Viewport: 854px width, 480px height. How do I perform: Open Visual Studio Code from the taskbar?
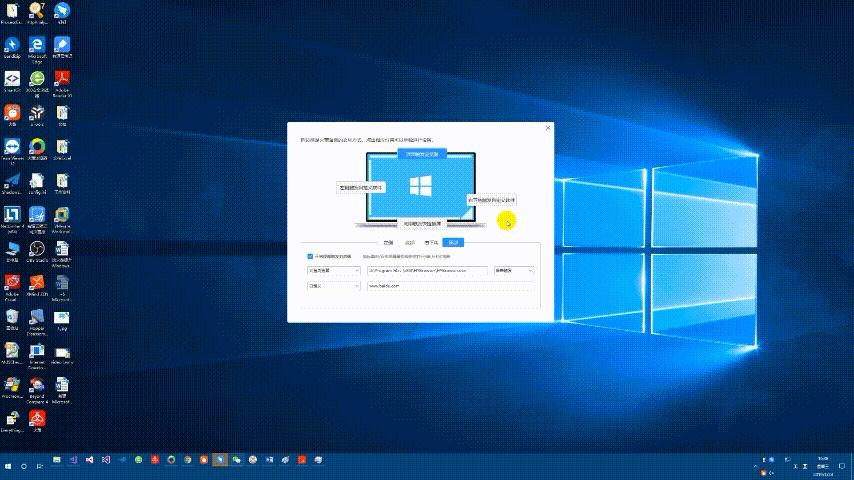point(122,460)
